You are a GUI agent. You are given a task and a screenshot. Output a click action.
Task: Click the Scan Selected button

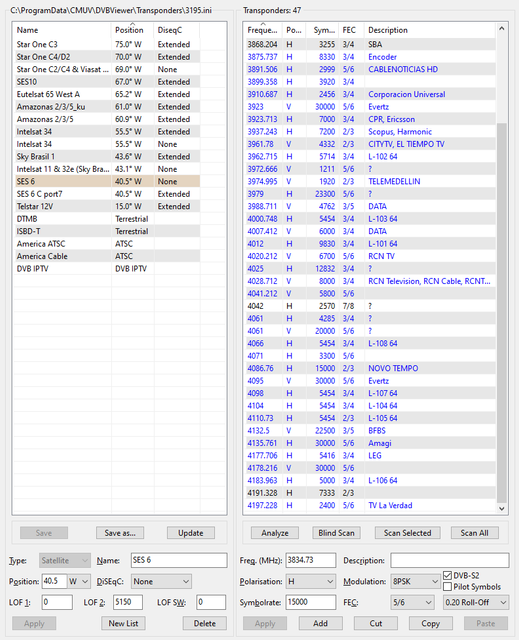tap(408, 533)
